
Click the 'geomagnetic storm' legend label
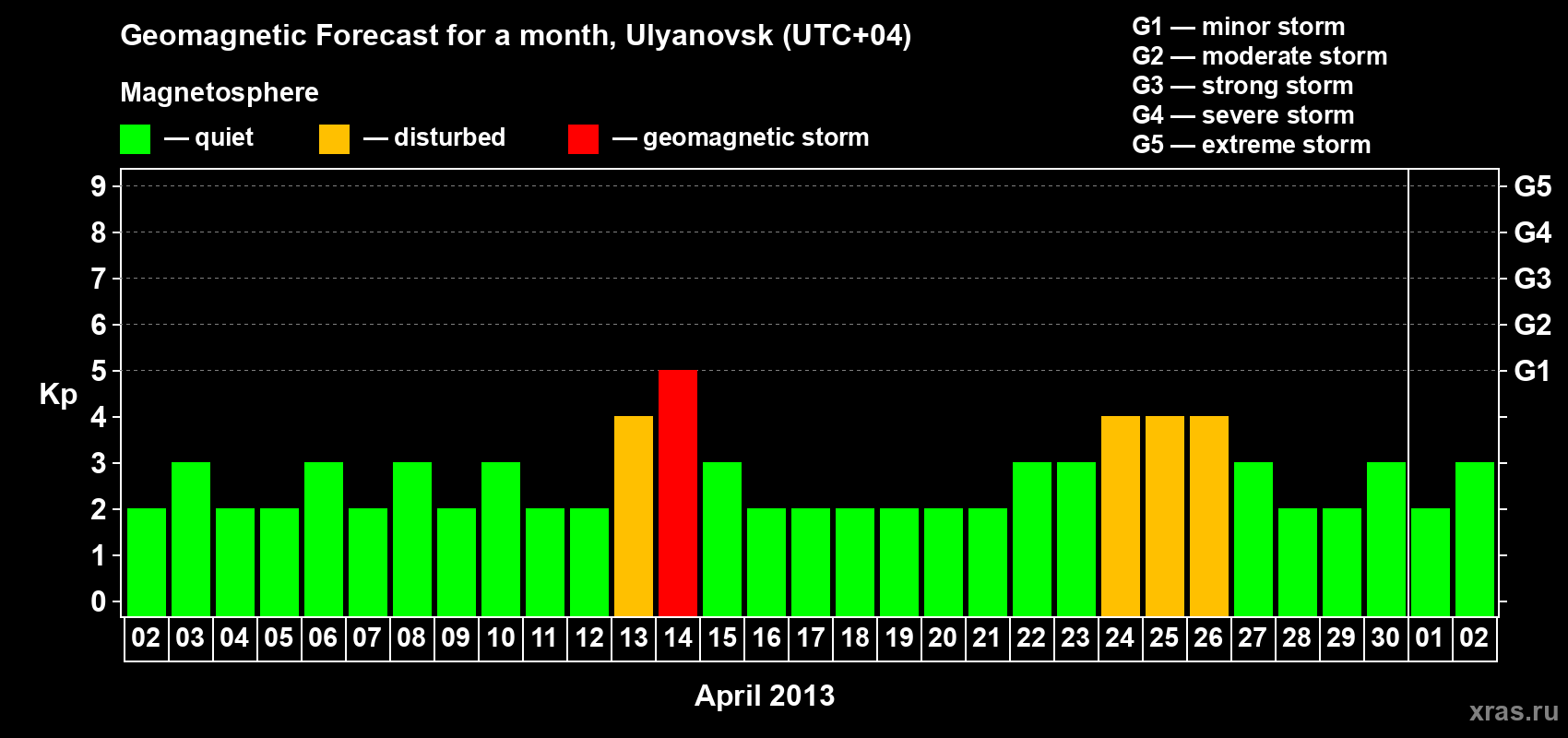[755, 137]
